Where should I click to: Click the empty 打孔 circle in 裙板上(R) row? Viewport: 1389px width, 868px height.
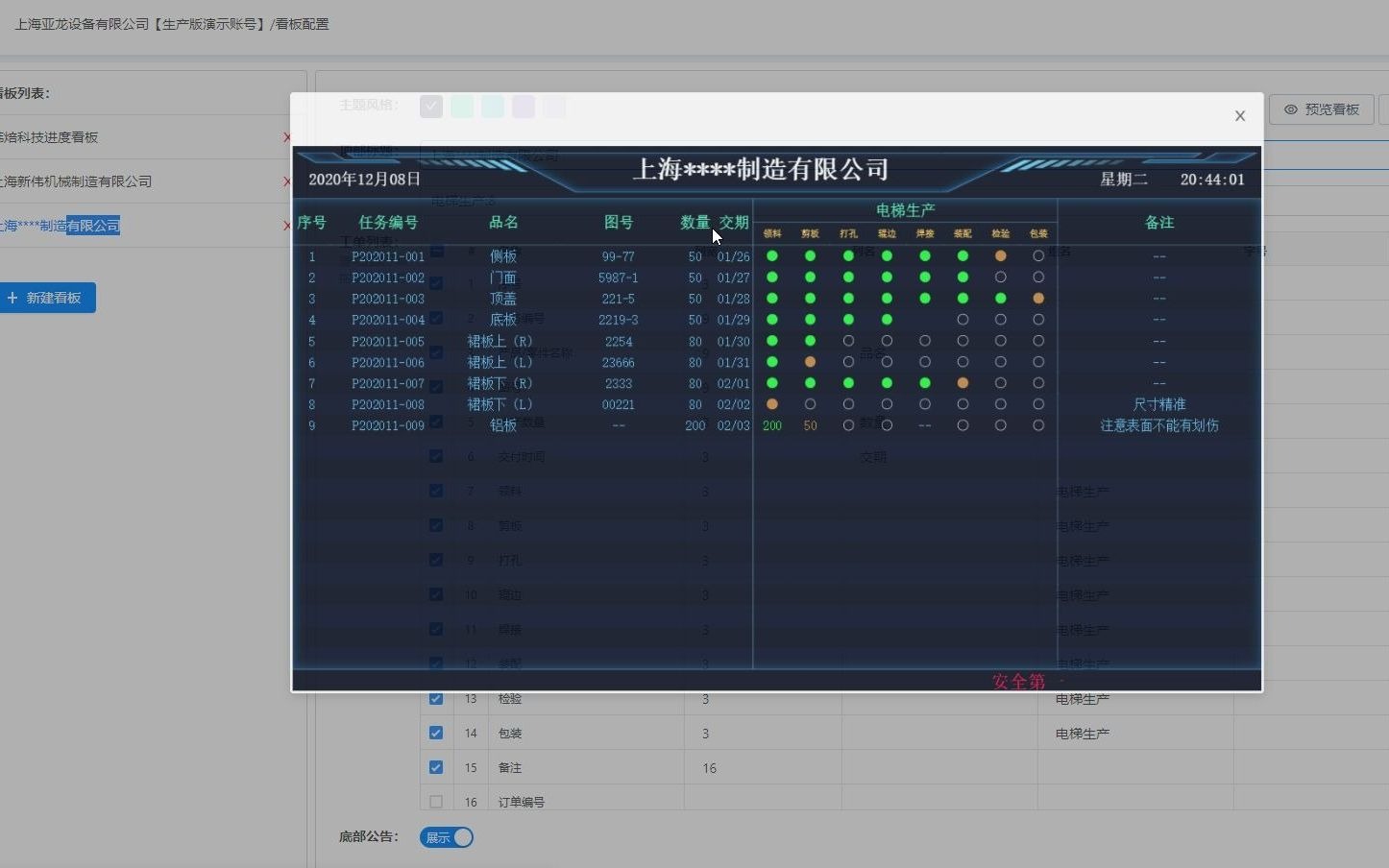848,341
